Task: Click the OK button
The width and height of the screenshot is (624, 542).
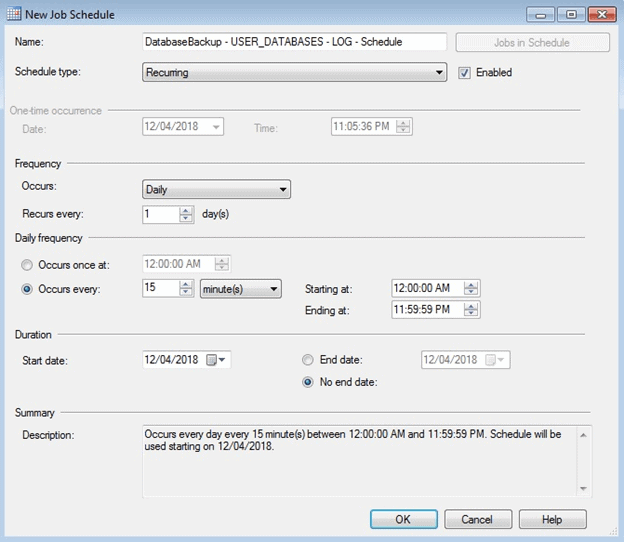Action: [404, 519]
